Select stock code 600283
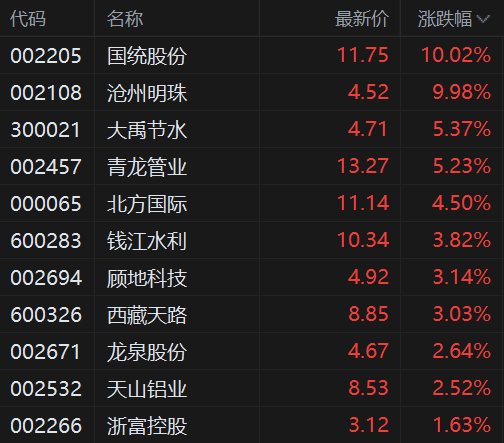 46,241
